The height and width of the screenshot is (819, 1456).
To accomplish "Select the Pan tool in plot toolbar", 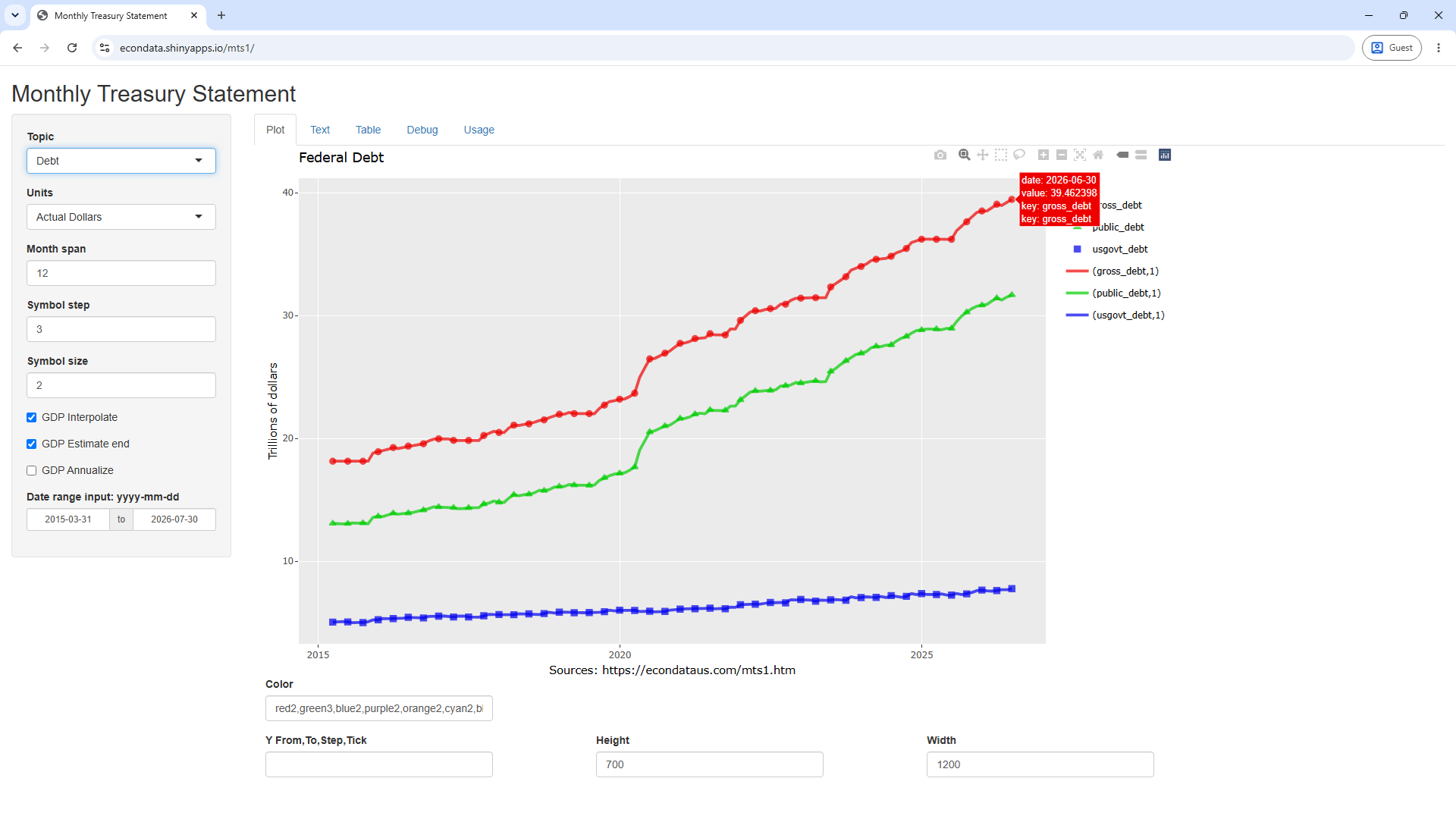I will click(x=983, y=155).
